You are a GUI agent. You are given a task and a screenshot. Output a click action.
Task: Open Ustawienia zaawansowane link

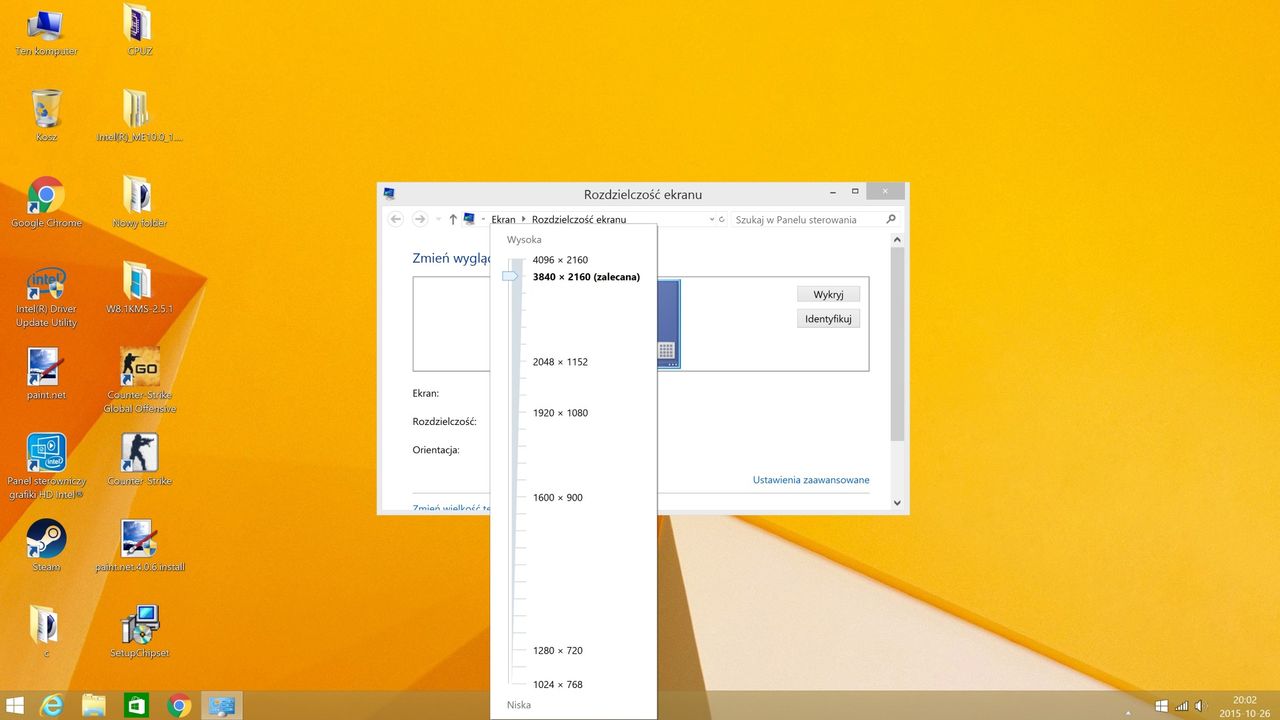tap(811, 480)
